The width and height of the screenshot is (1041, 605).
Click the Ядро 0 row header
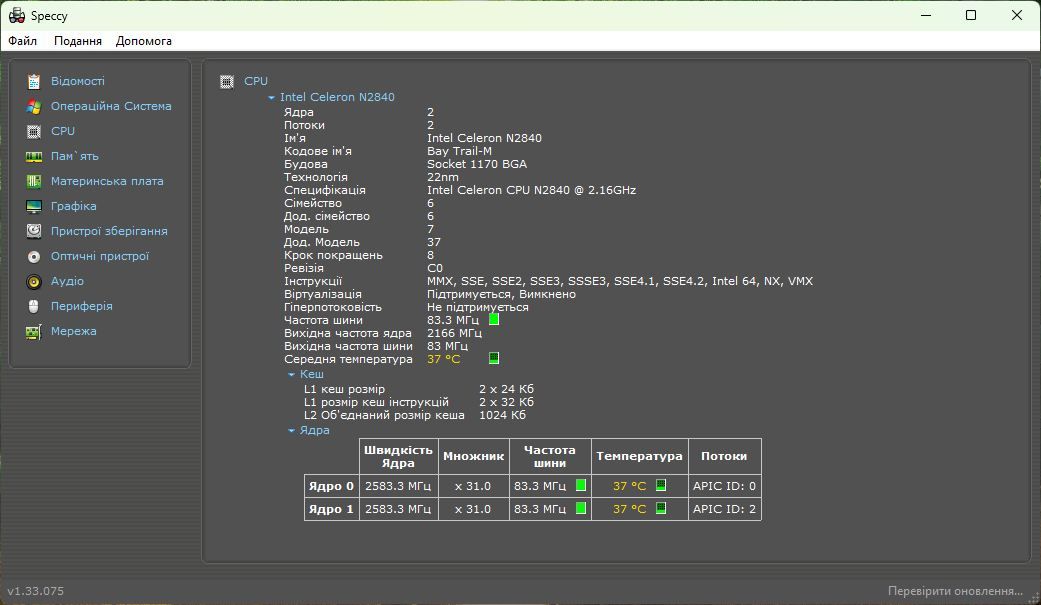(331, 486)
